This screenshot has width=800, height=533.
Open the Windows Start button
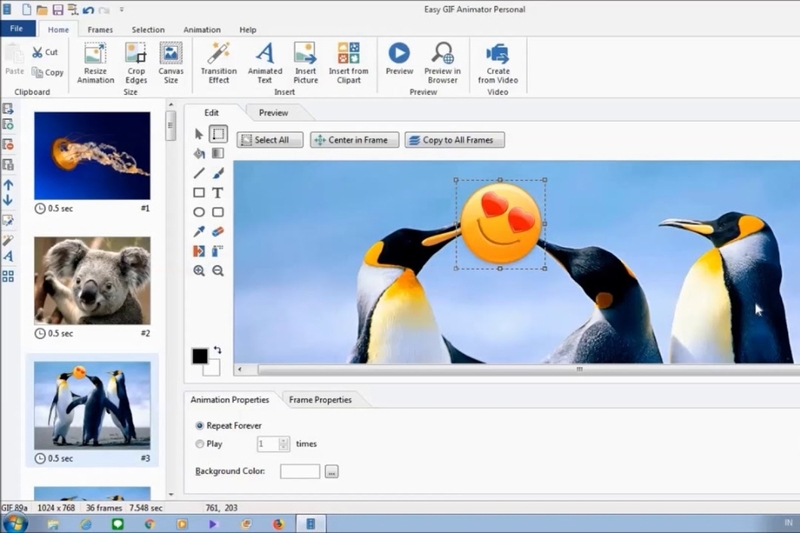[14, 524]
